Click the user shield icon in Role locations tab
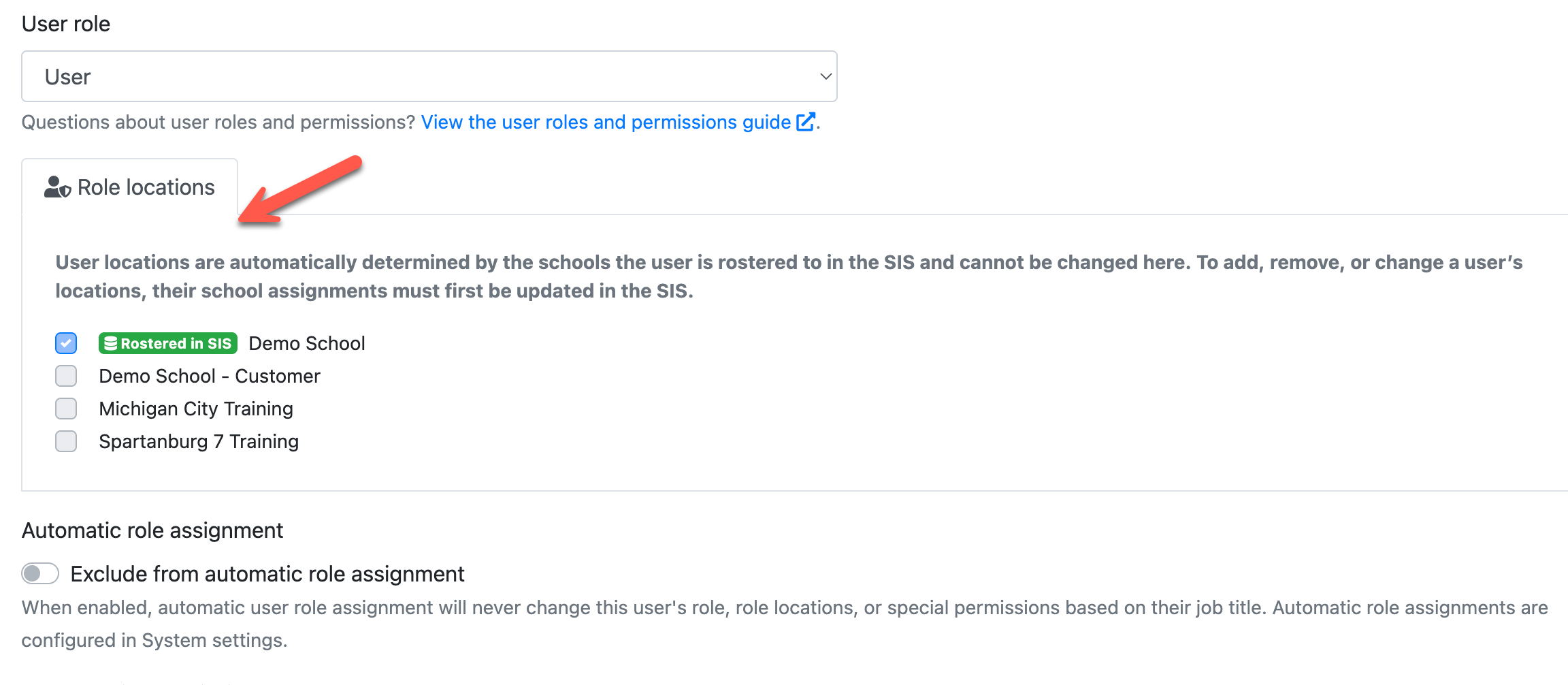Viewport: 1568px width, 685px height. click(57, 187)
